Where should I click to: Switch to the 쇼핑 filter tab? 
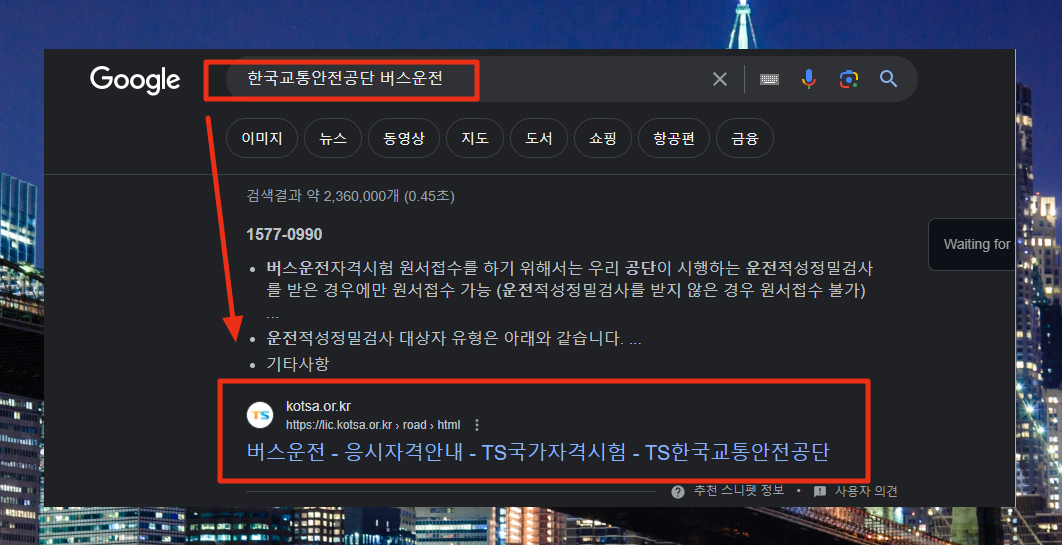[x=603, y=138]
